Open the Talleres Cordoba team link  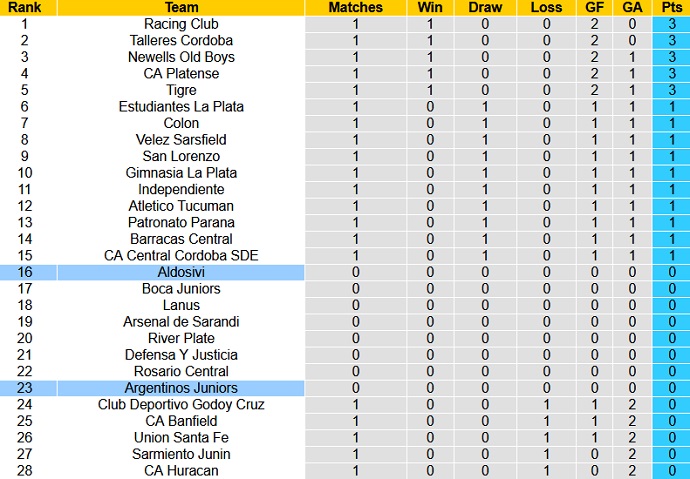pyautogui.click(x=181, y=40)
